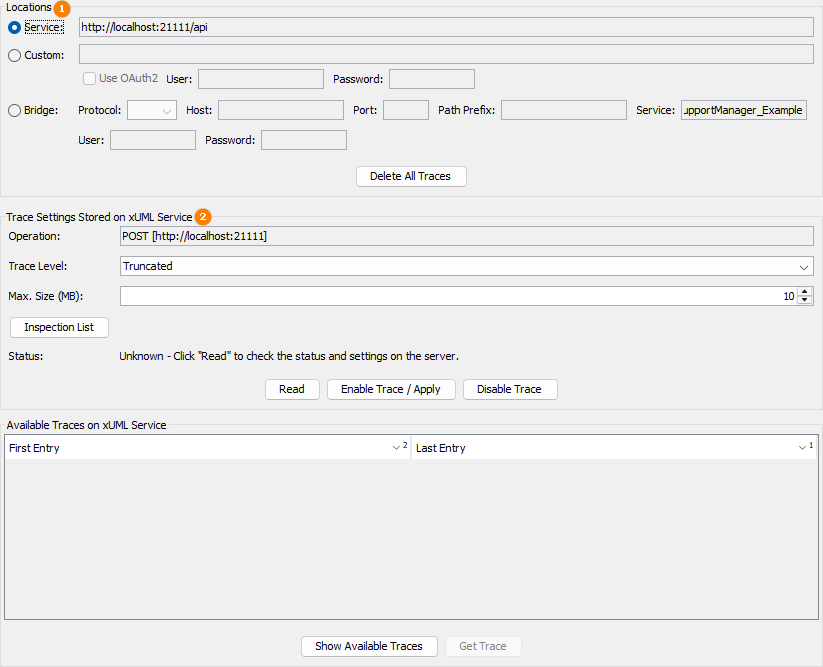Image resolution: width=823 pixels, height=667 pixels.
Task: Click the Disable Trace button
Action: [509, 389]
